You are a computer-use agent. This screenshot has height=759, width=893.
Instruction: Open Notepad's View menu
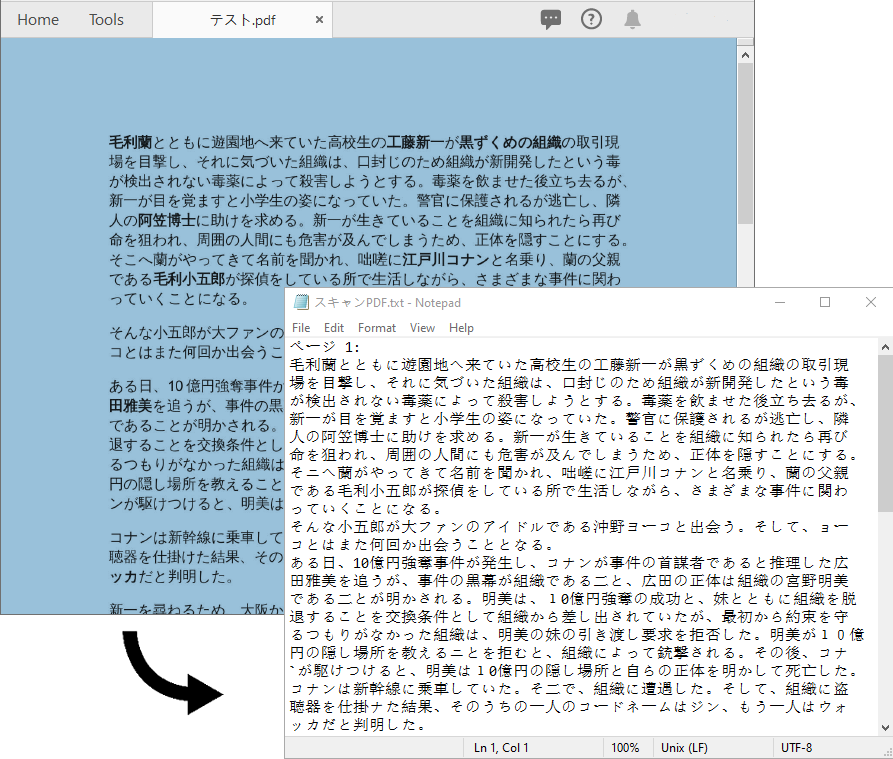point(422,327)
